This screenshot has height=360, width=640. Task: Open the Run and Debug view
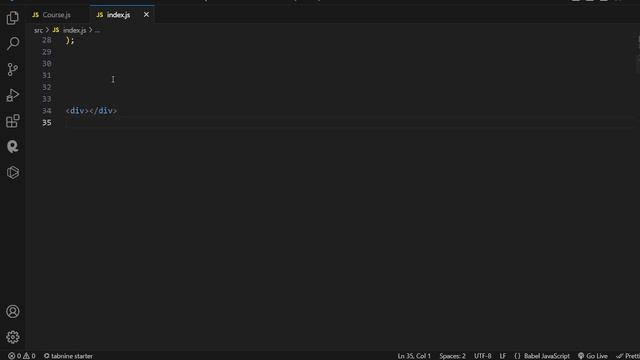tap(13, 95)
